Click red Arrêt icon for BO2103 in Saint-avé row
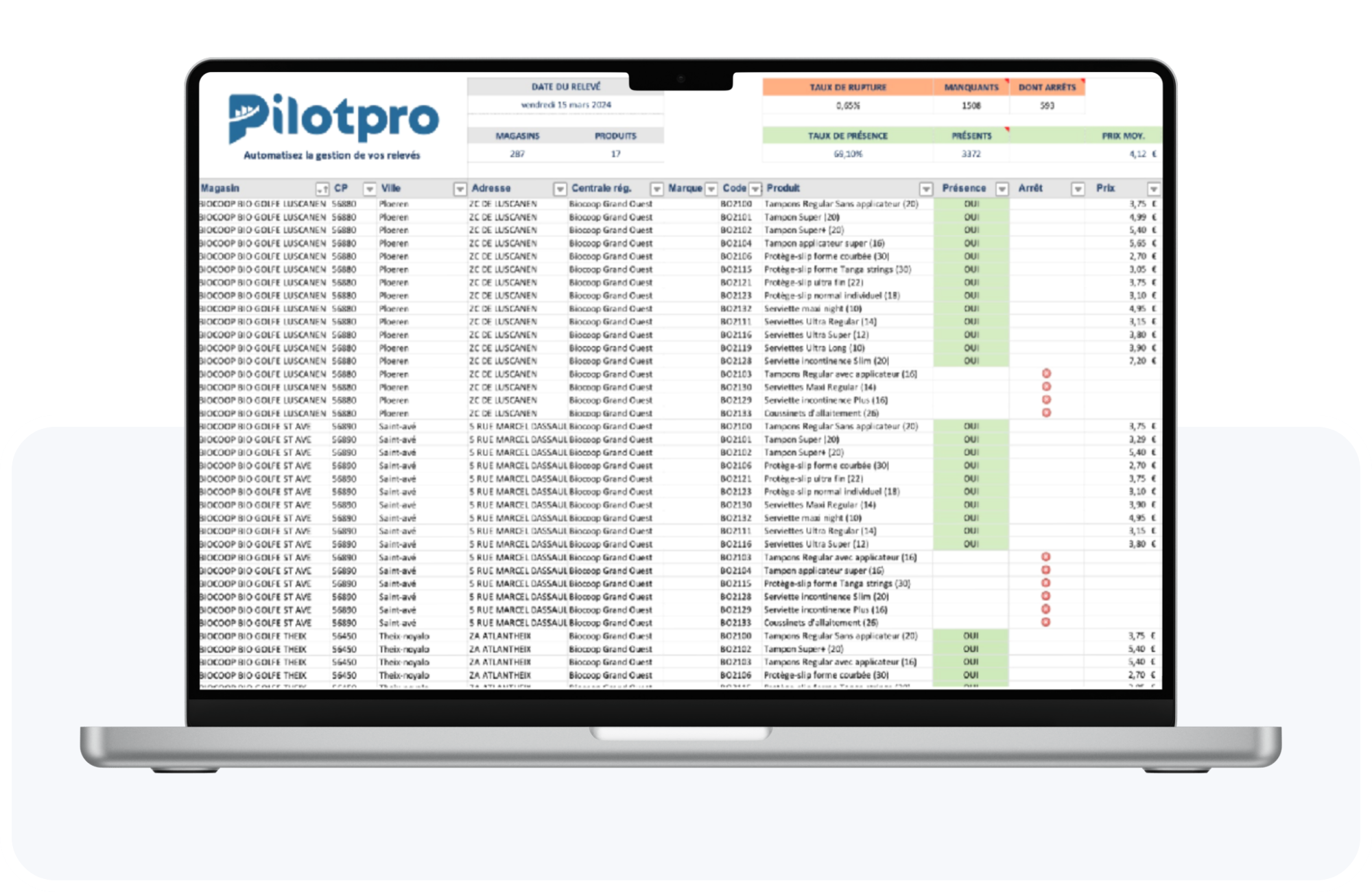The image size is (1372, 892). [1046, 557]
